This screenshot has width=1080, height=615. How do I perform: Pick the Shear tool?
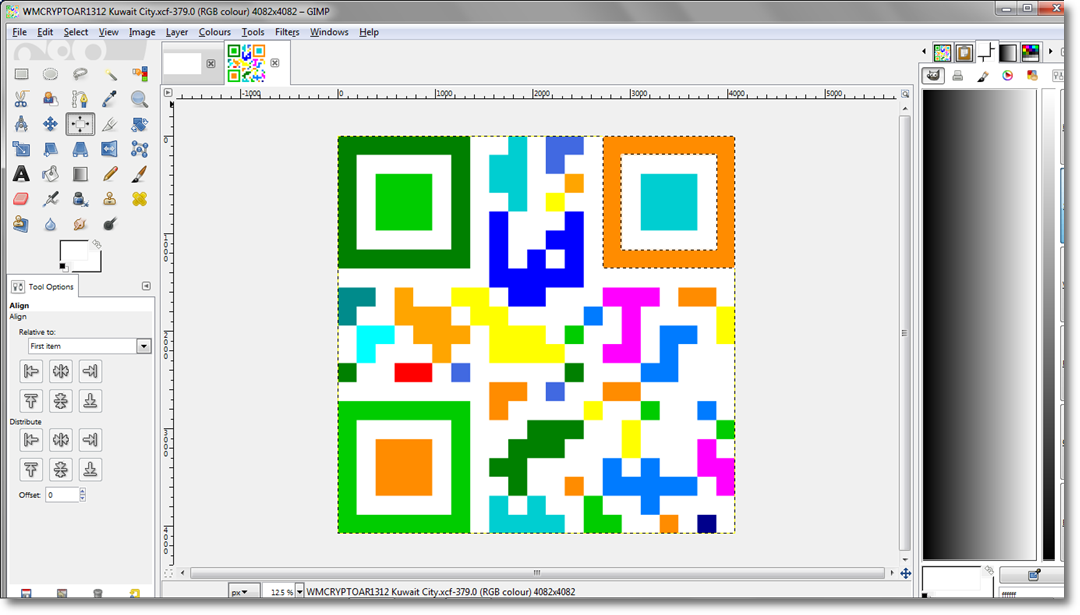(50, 149)
